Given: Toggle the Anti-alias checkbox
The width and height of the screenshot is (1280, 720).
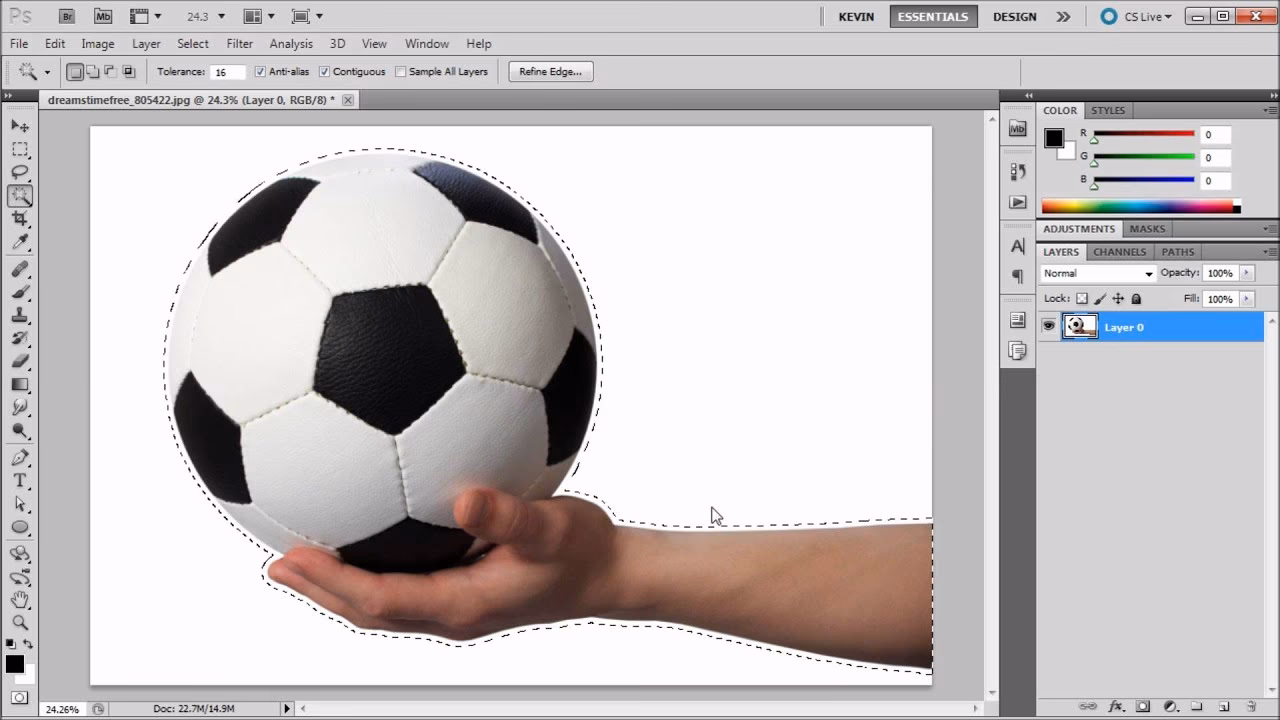Looking at the screenshot, I should tap(261, 71).
